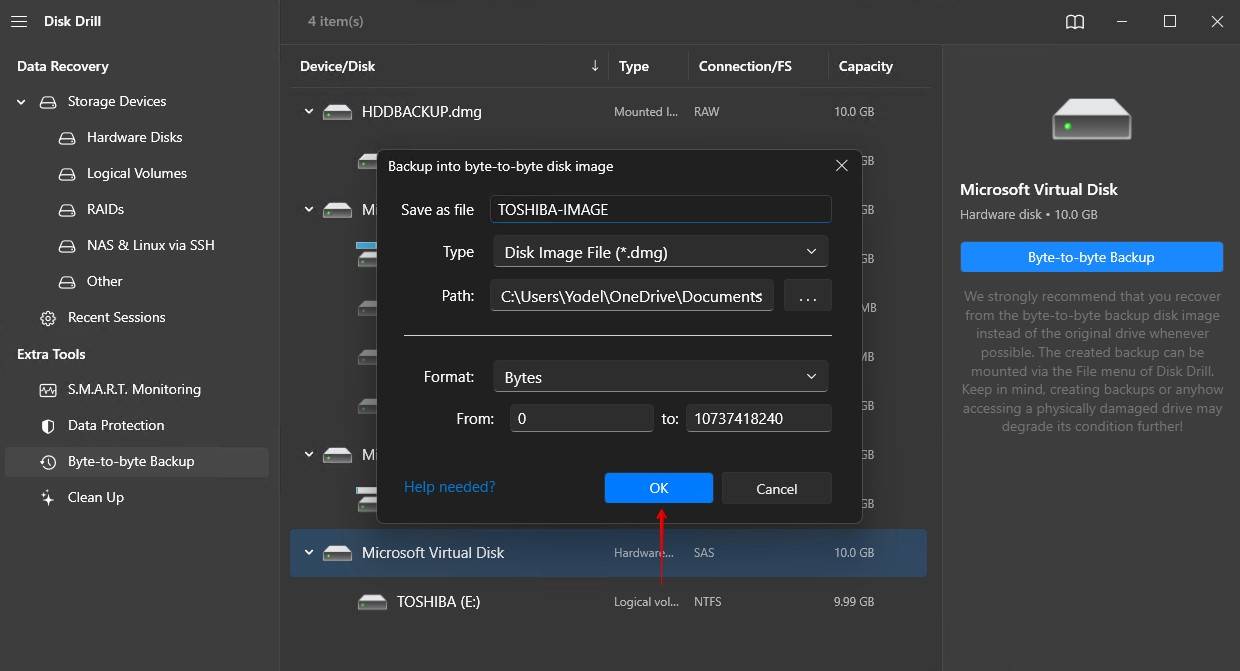Image resolution: width=1240 pixels, height=671 pixels.
Task: Click the Save as file name field
Action: 660,209
